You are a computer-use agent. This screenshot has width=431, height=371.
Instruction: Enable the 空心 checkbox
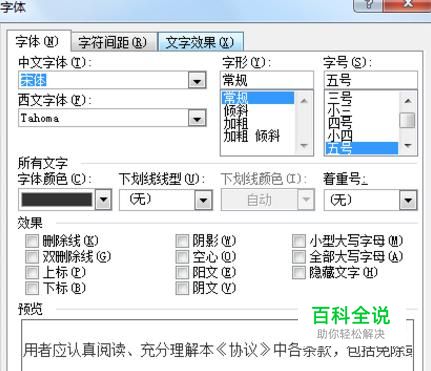click(x=182, y=257)
